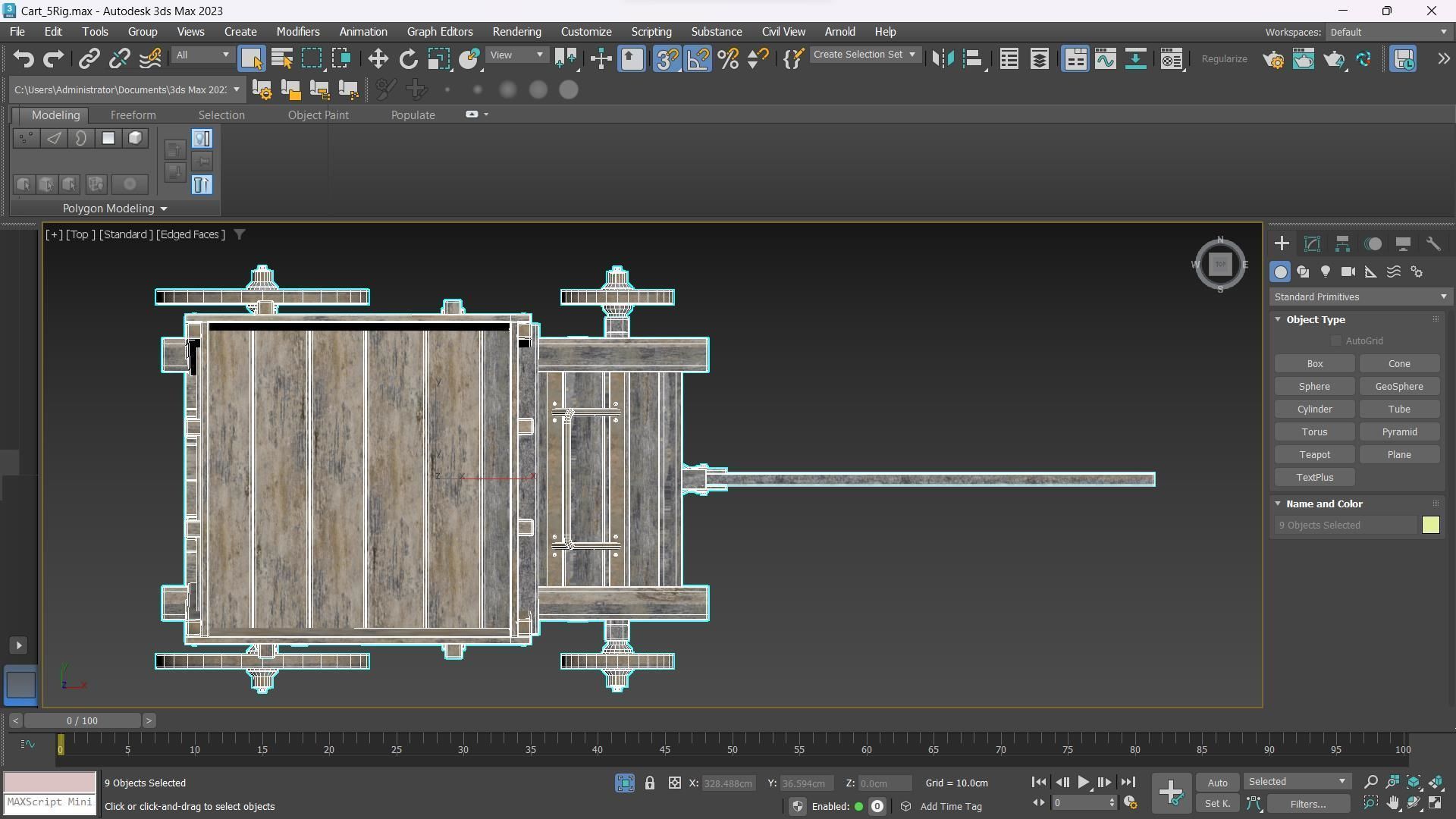
Task: Click the Undo arrow icon
Action: click(24, 59)
